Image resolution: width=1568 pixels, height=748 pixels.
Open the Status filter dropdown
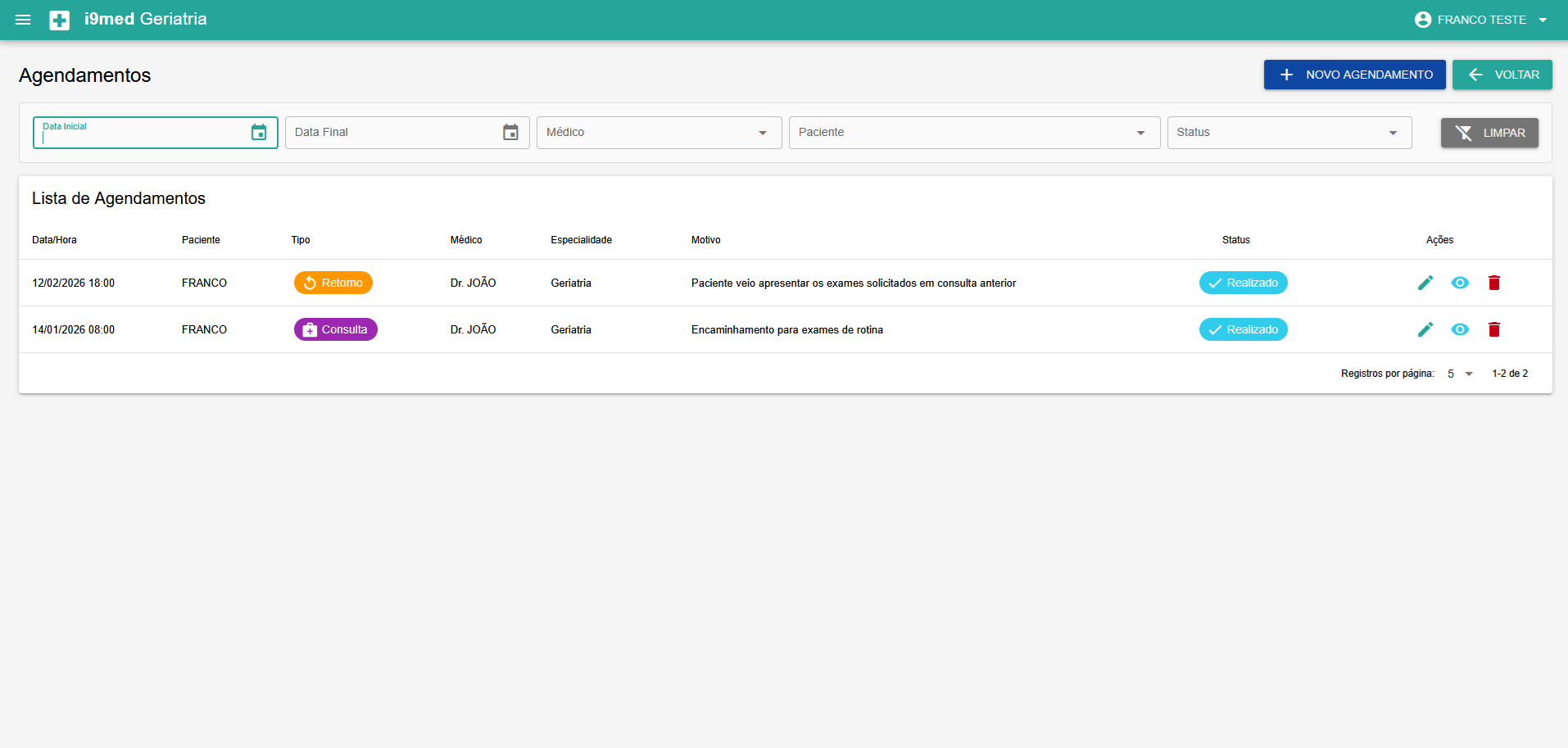(1289, 133)
